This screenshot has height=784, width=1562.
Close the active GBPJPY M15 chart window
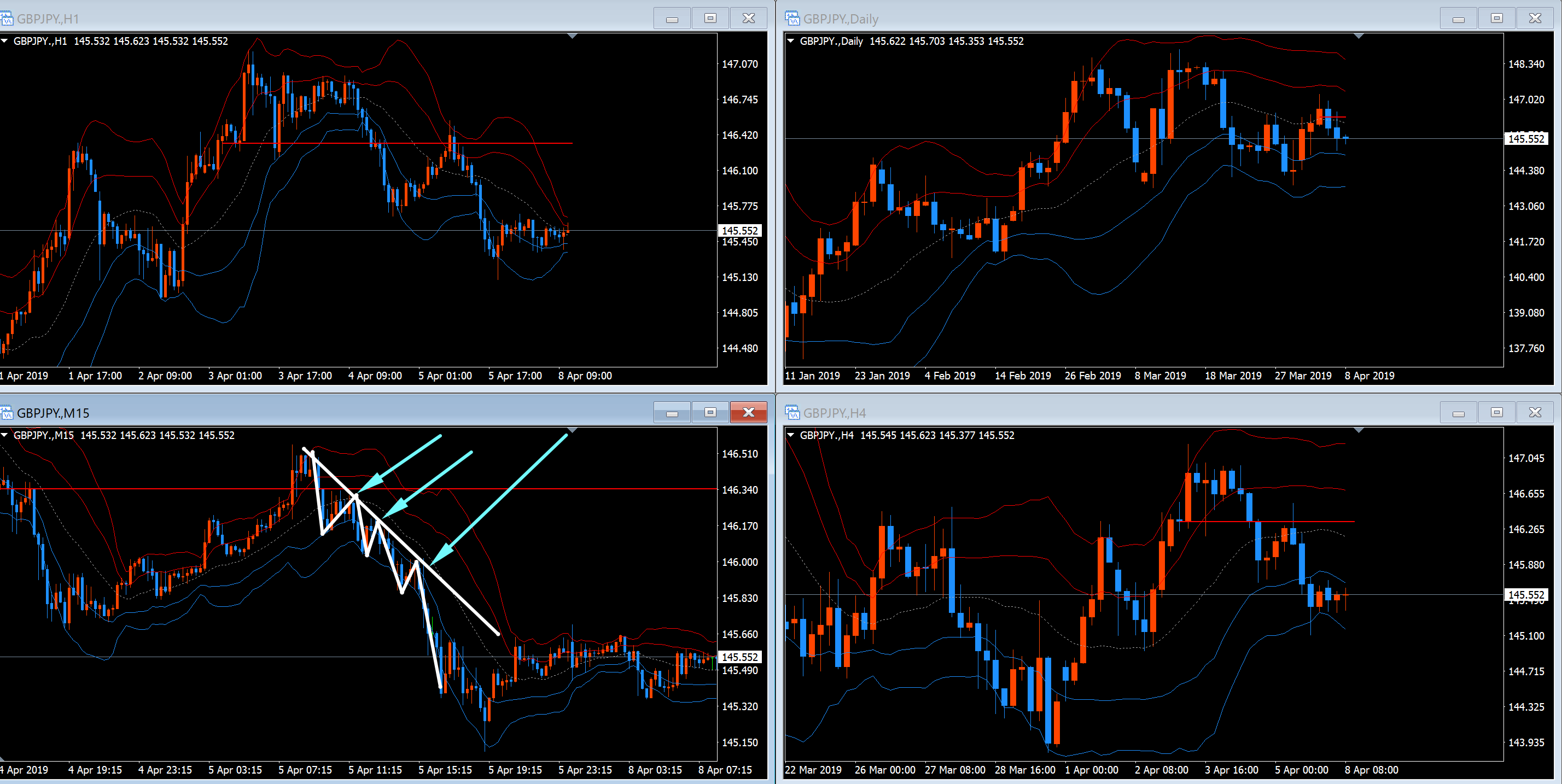point(748,413)
